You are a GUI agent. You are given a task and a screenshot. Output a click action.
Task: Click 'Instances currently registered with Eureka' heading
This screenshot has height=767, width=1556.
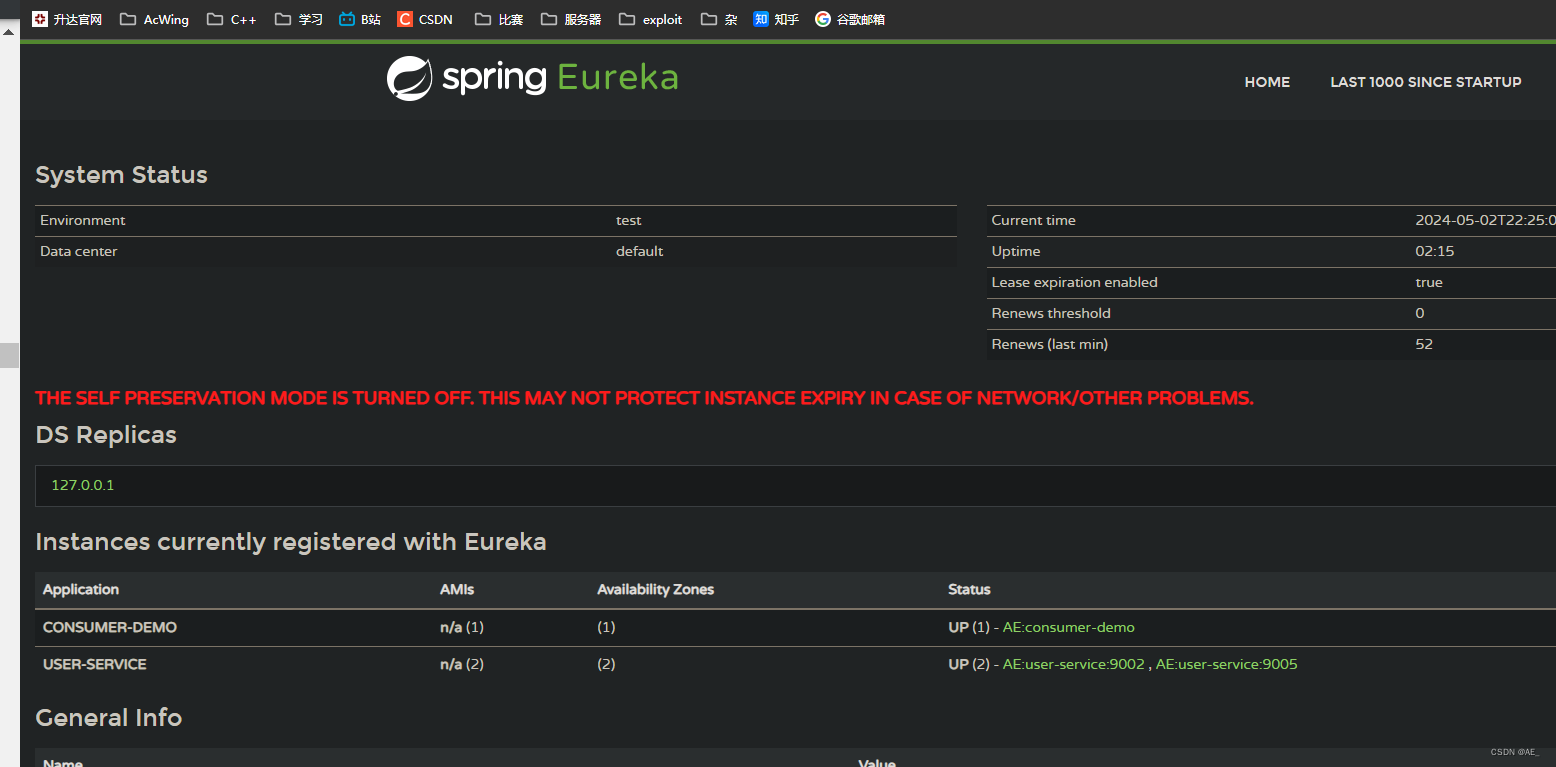point(291,542)
